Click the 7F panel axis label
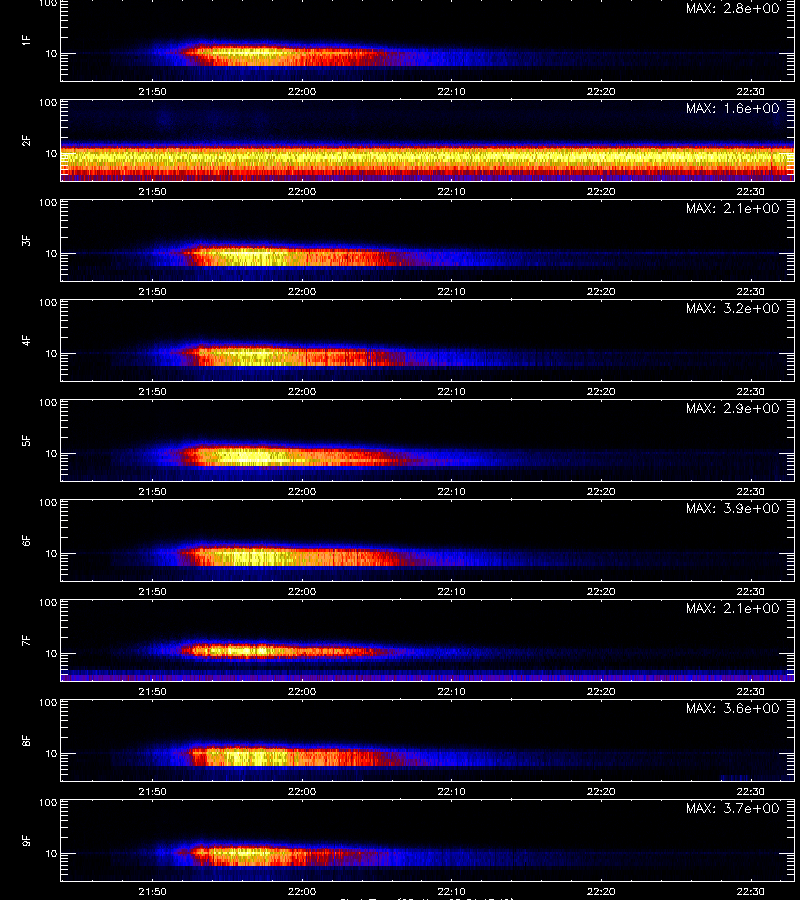The image size is (800, 900). point(26,640)
